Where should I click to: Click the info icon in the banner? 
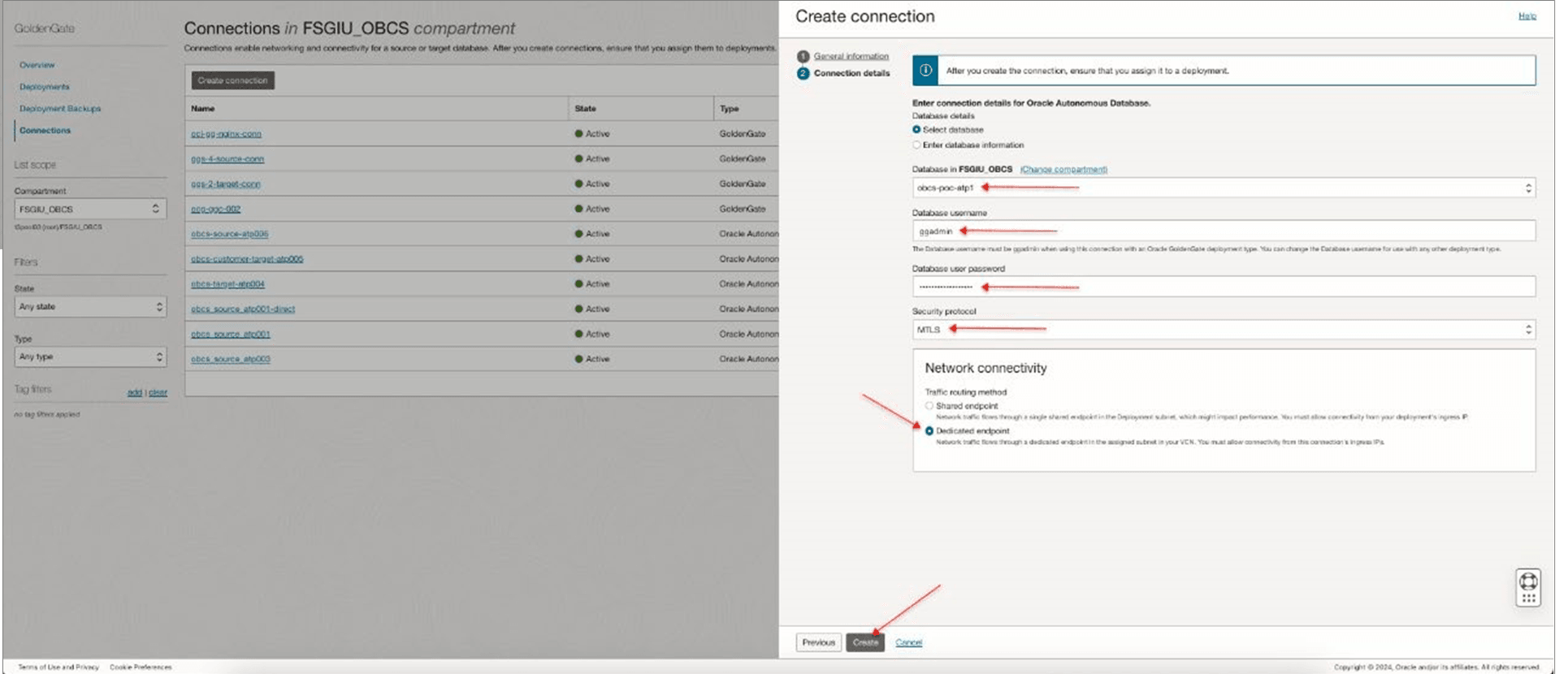coord(925,71)
